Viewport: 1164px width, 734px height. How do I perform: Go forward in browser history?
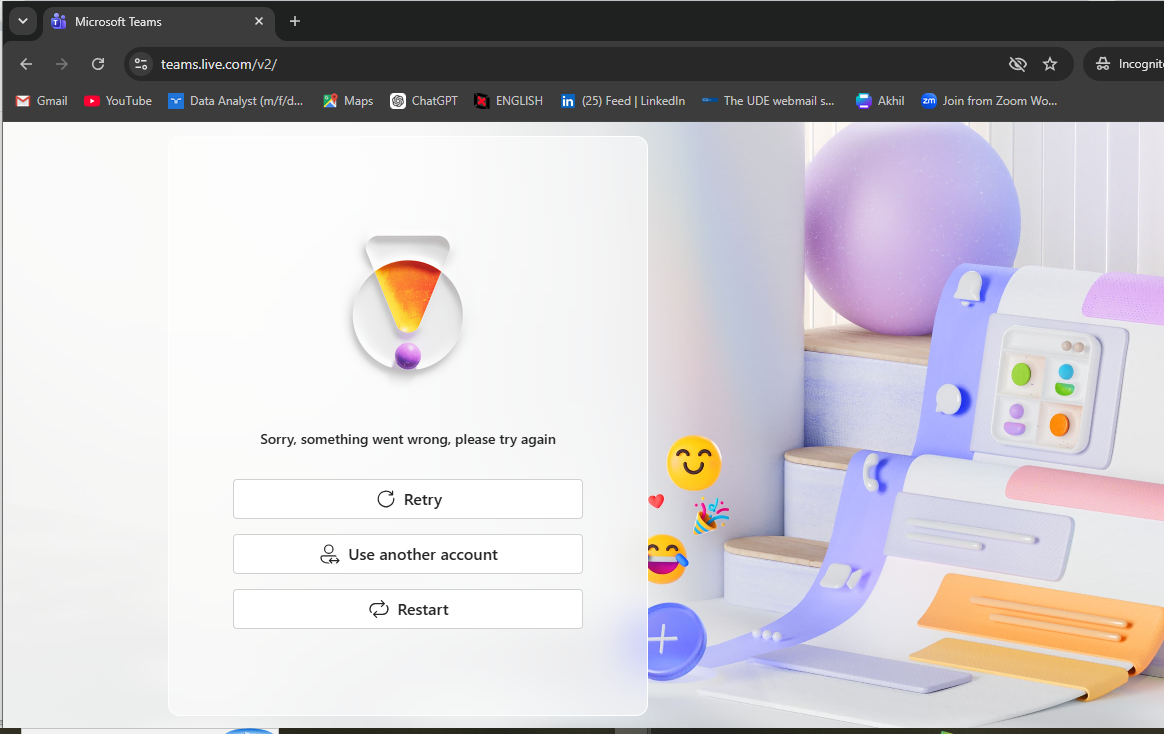pos(62,64)
